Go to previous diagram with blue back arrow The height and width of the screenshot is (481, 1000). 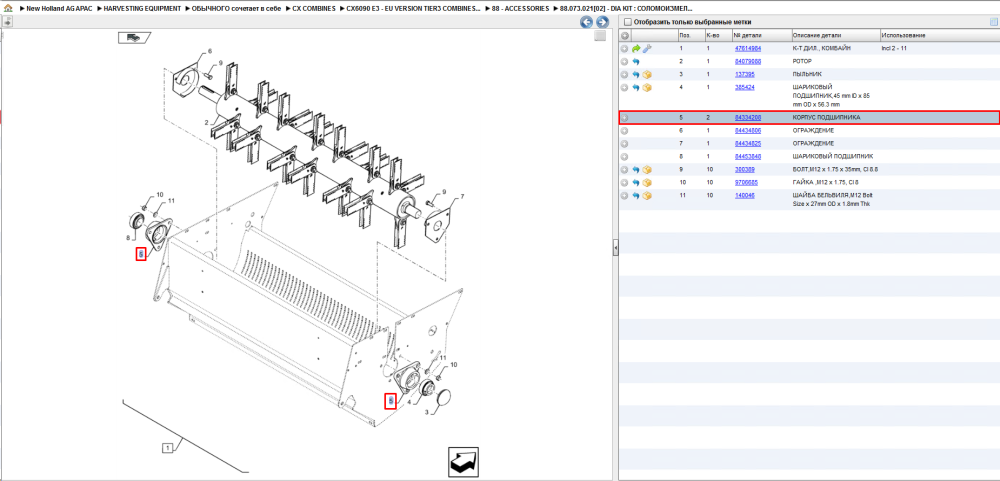[x=586, y=22]
